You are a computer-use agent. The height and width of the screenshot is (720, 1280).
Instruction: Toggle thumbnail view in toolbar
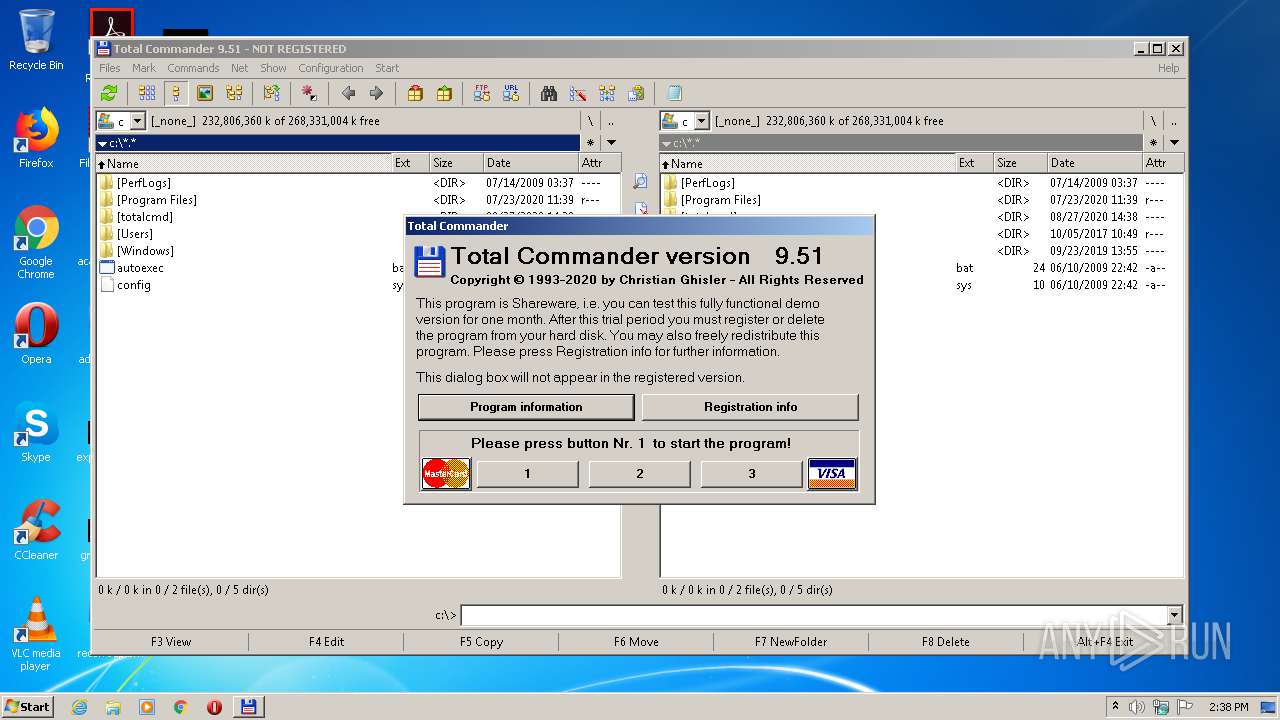pyautogui.click(x=205, y=93)
